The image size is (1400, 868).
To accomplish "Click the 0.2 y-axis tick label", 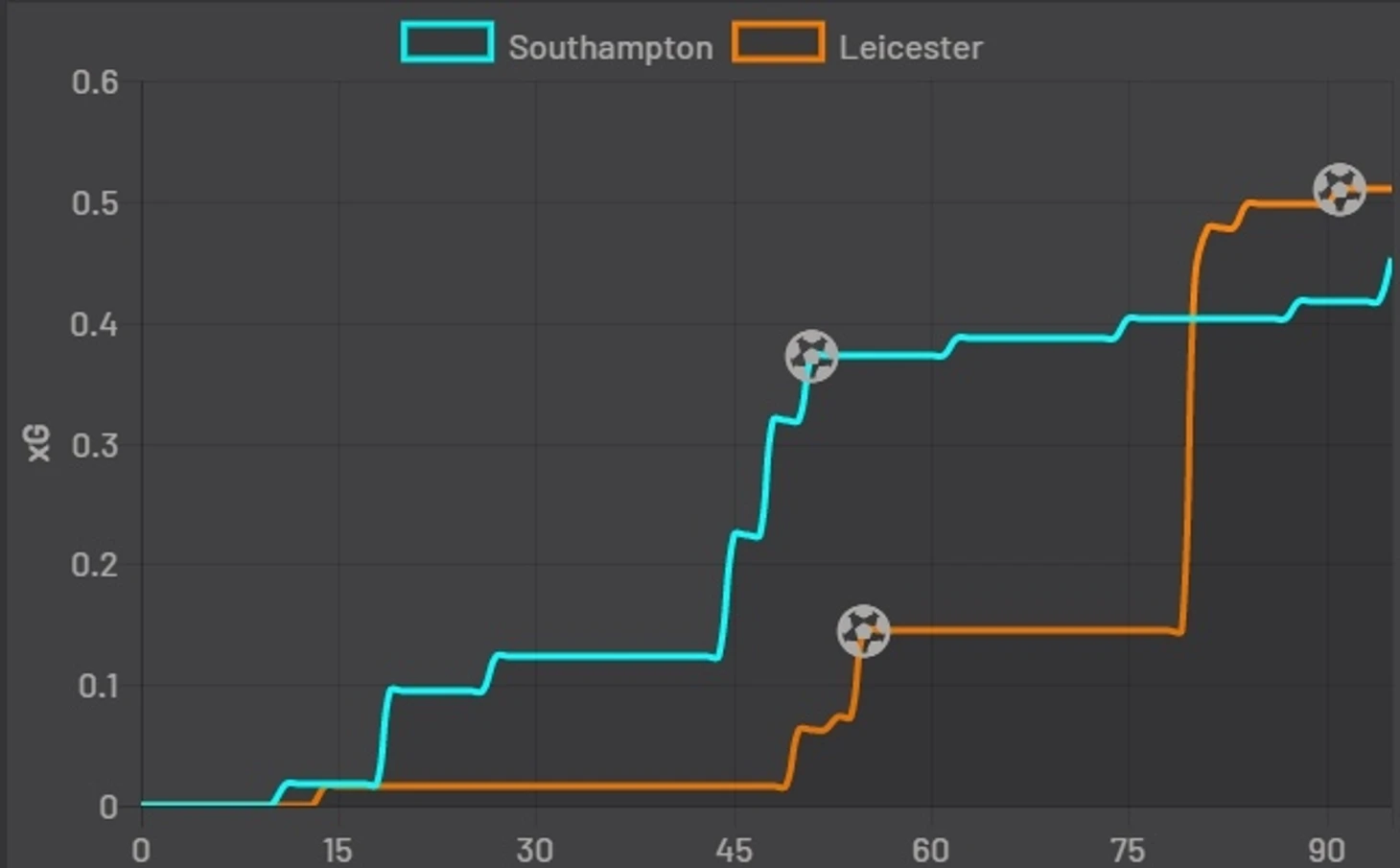I will (95, 564).
